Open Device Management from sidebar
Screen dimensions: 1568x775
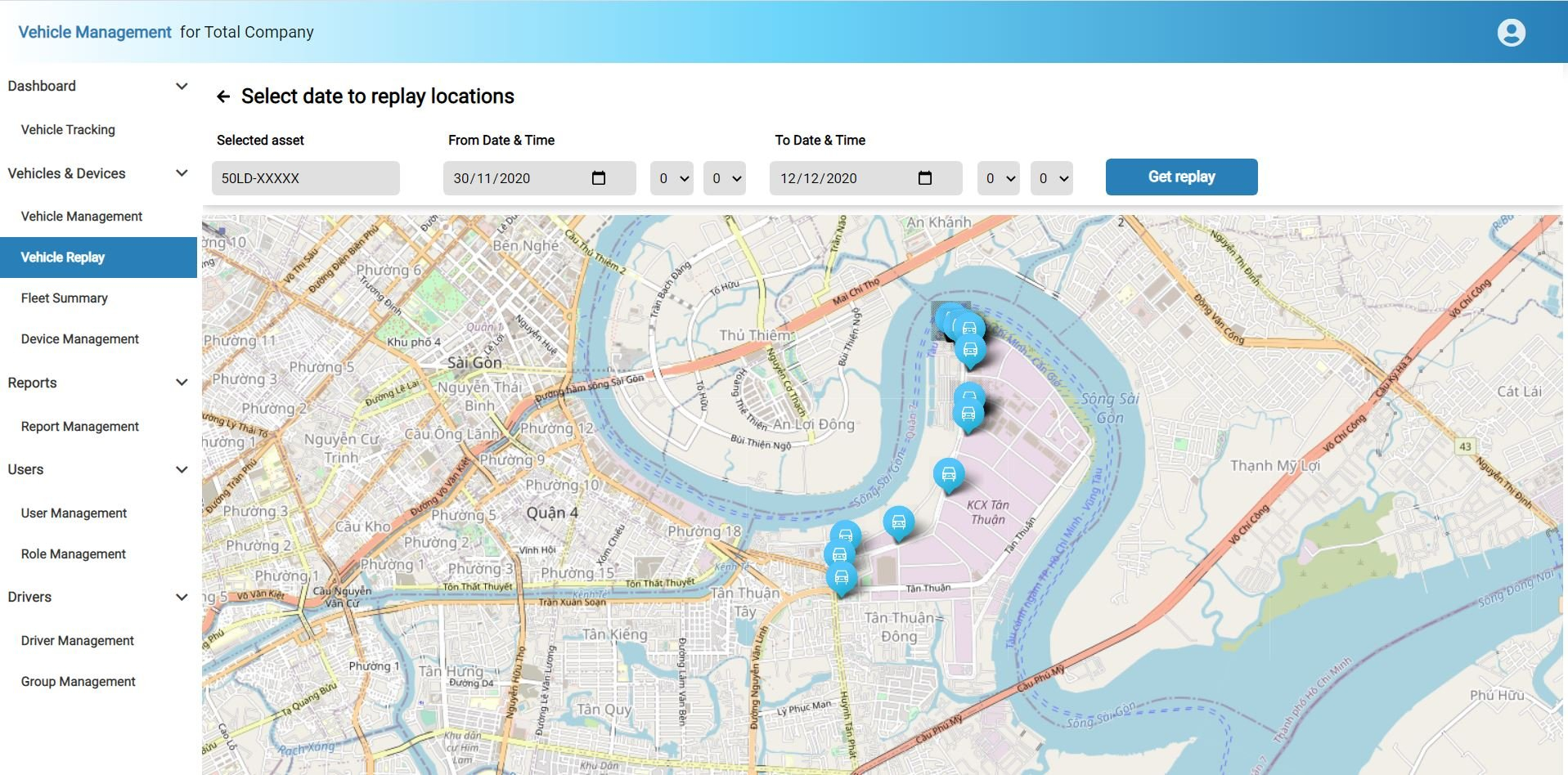(80, 339)
